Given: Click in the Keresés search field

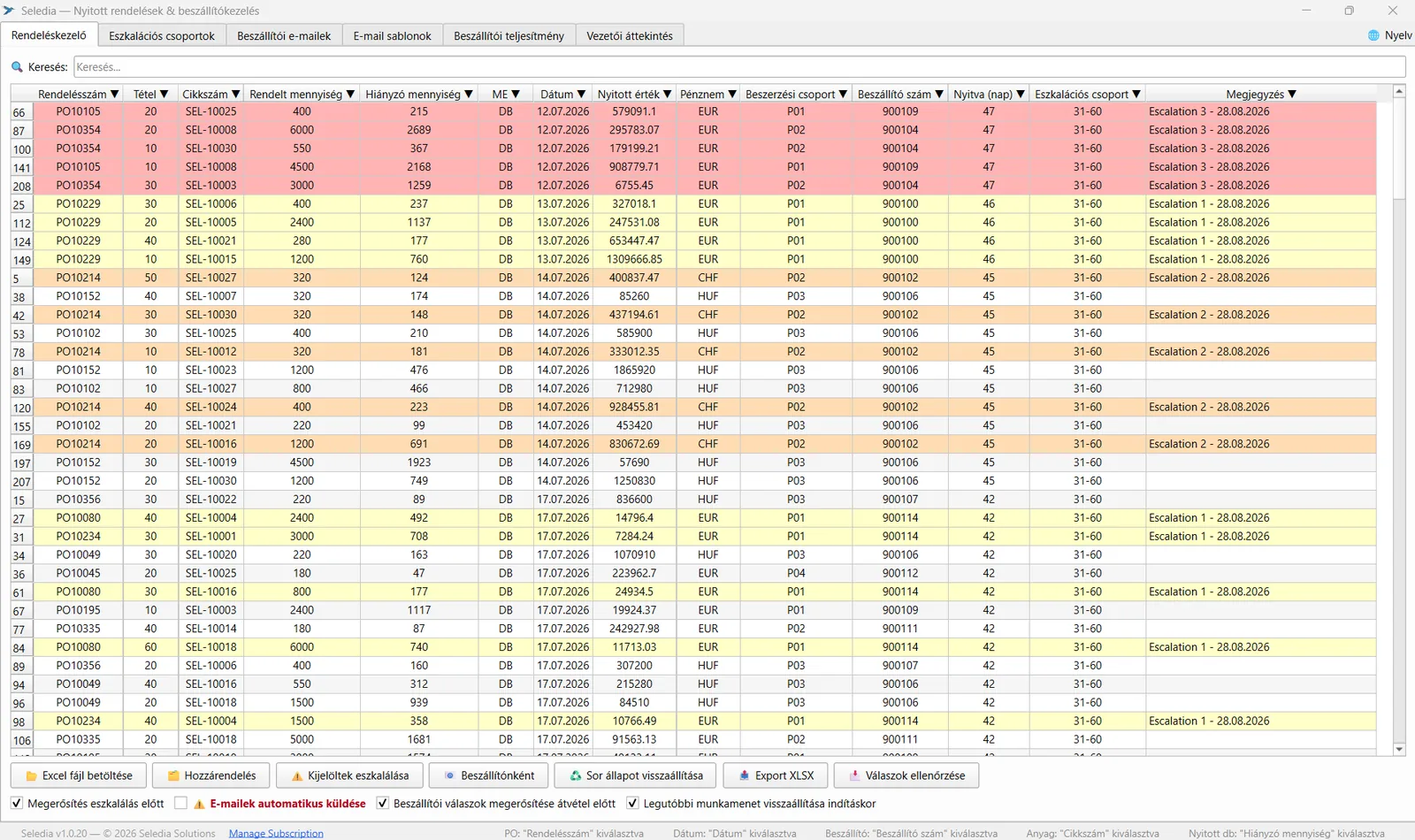Looking at the screenshot, I should 739,67.
